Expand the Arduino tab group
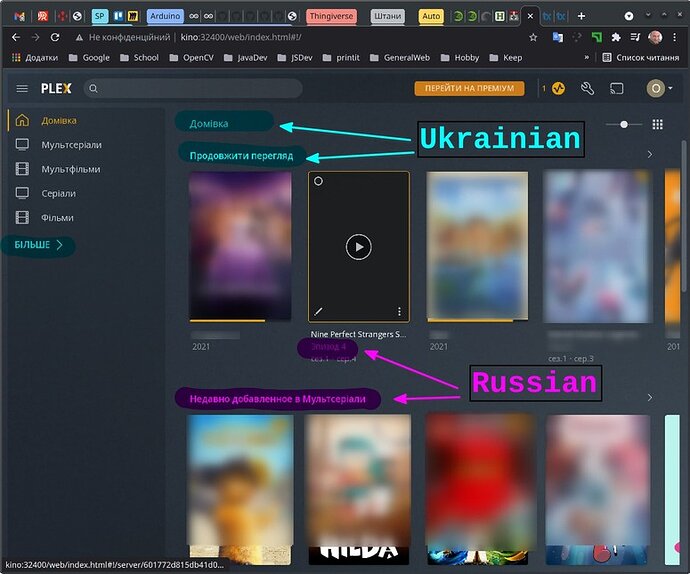This screenshot has height=574, width=690. [165, 16]
